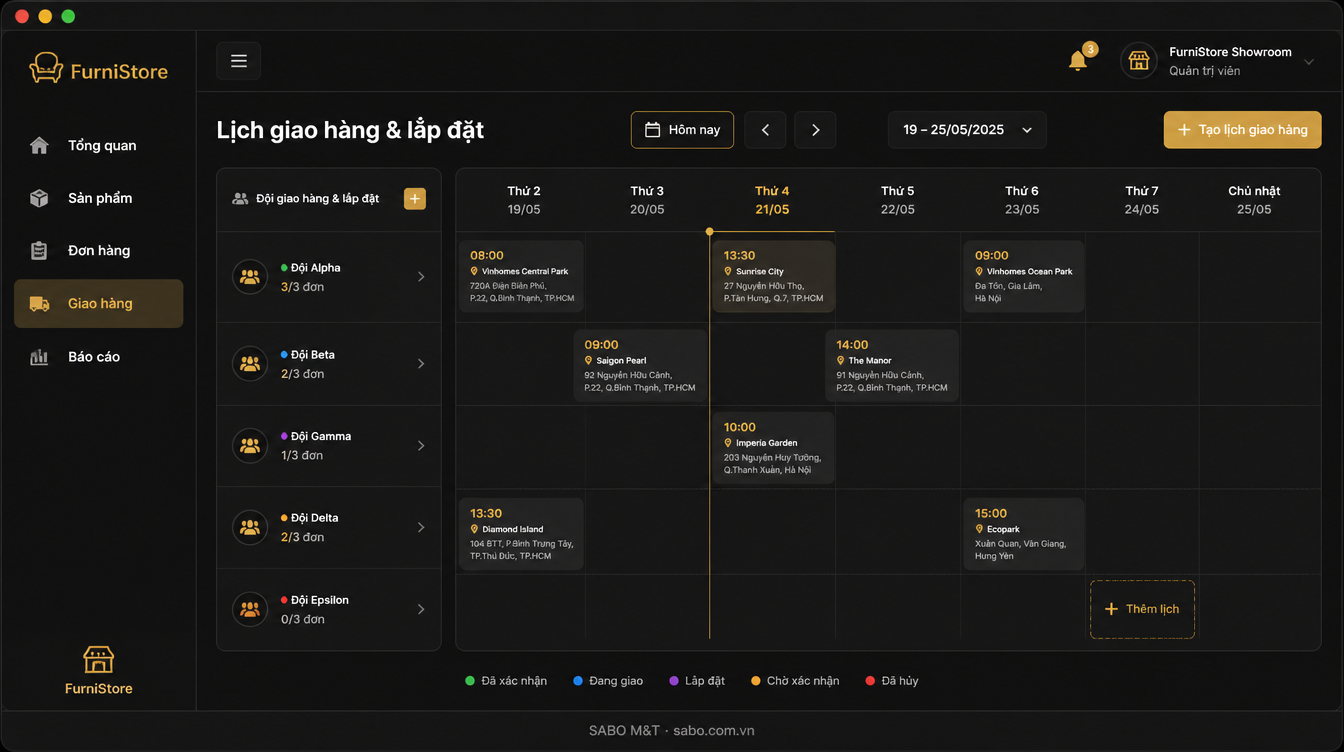This screenshot has width=1344, height=752.
Task: Open Đơn hàng in the sidebar
Action: pos(98,251)
